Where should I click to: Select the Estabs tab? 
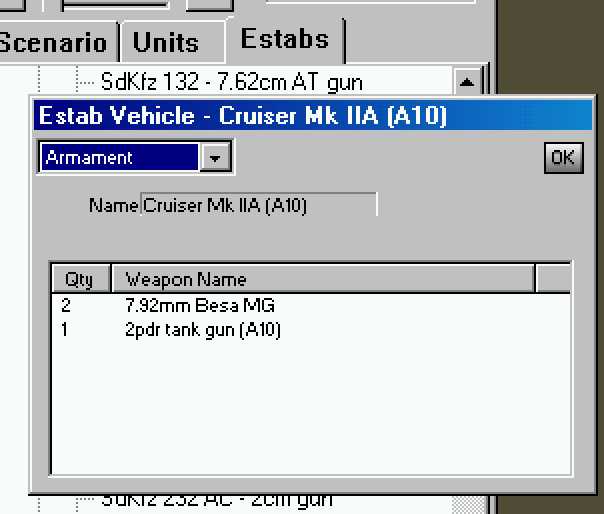click(285, 39)
